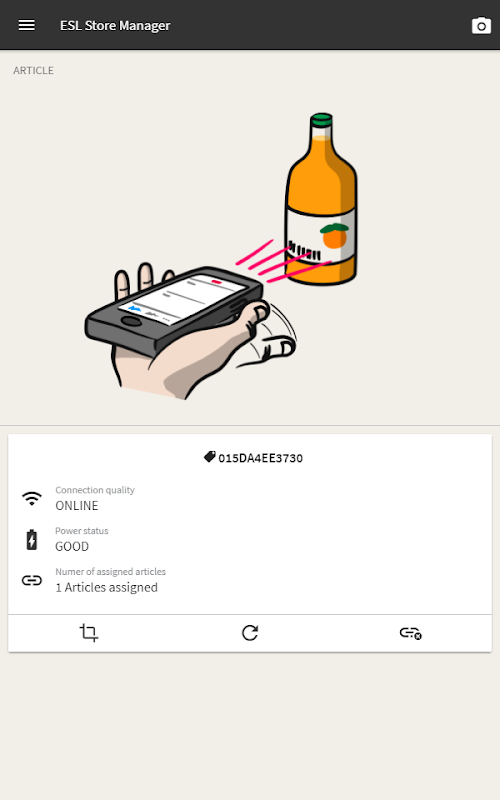
Task: Click the unlink articles icon
Action: point(411,633)
